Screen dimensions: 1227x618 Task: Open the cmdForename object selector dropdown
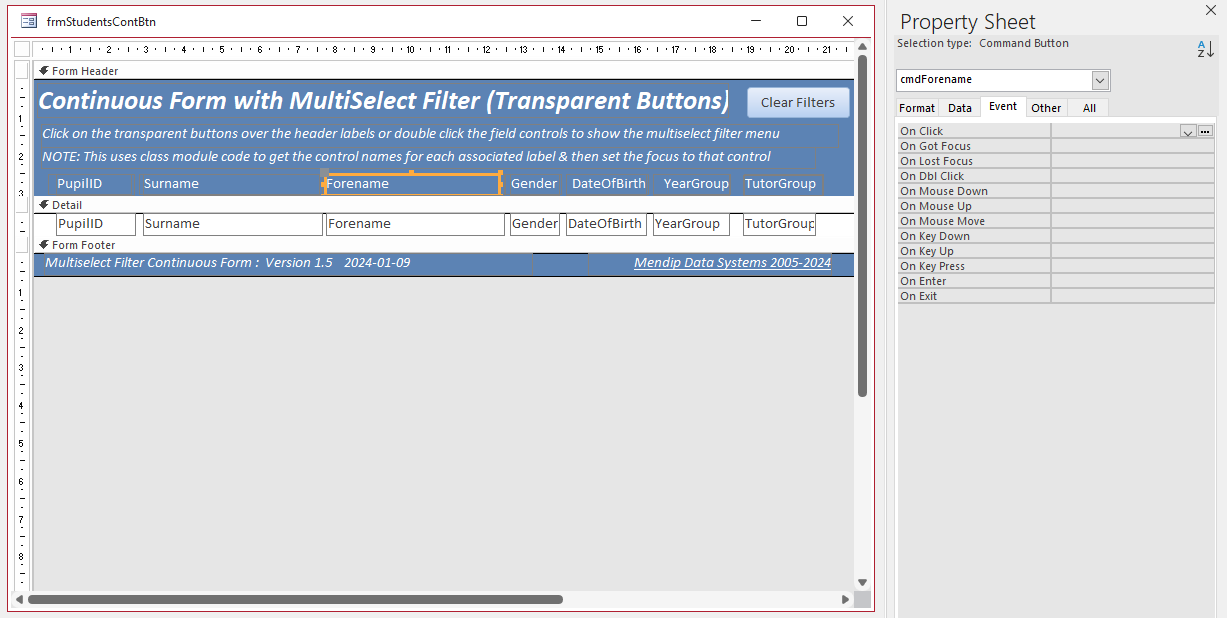click(x=1100, y=80)
